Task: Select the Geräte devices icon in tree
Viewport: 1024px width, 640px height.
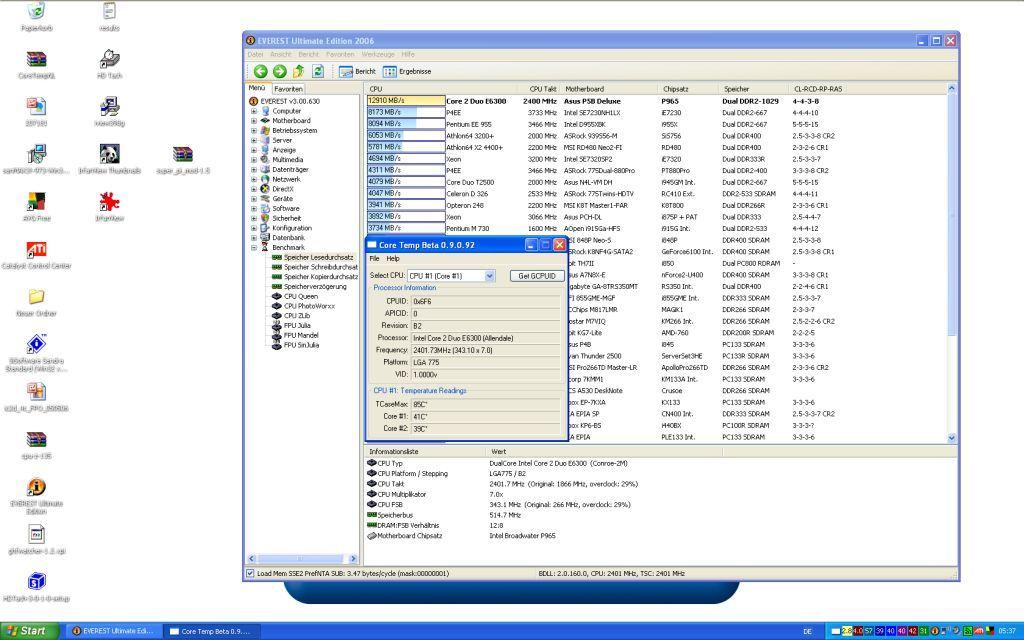Action: tap(265, 199)
